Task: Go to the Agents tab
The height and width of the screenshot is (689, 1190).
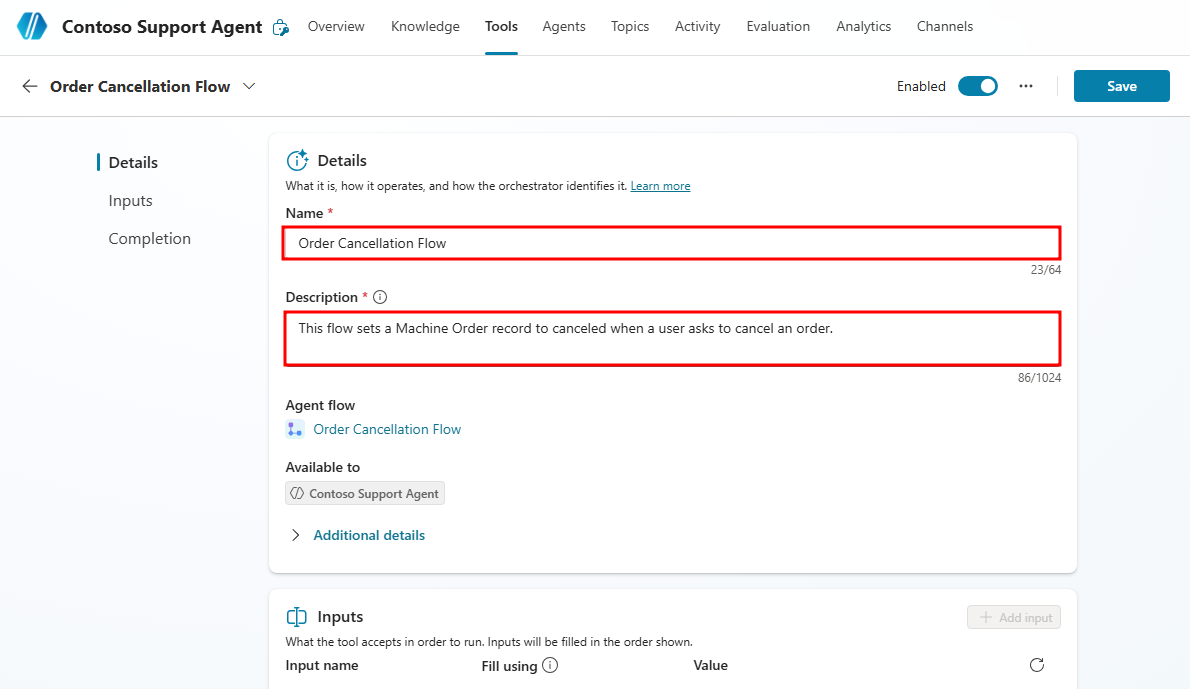Action: click(x=564, y=27)
